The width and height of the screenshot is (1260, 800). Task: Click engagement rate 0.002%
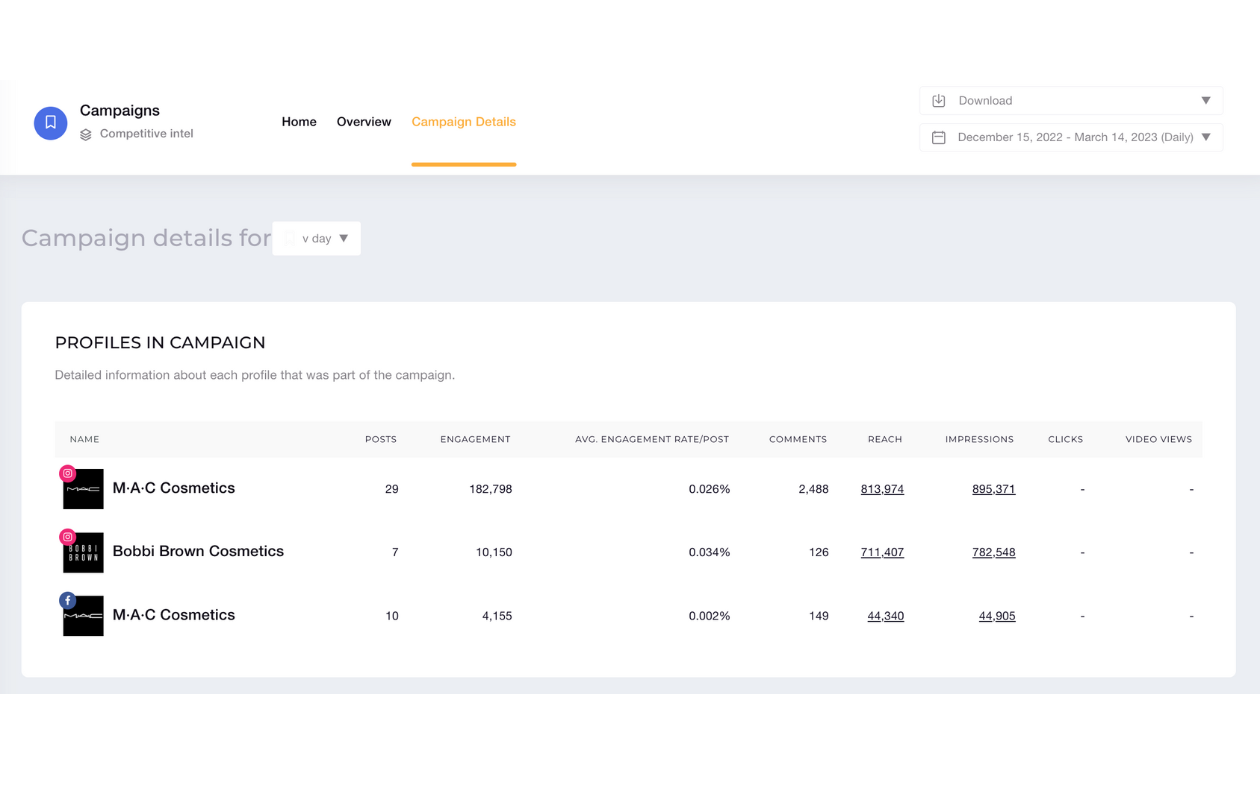709,616
